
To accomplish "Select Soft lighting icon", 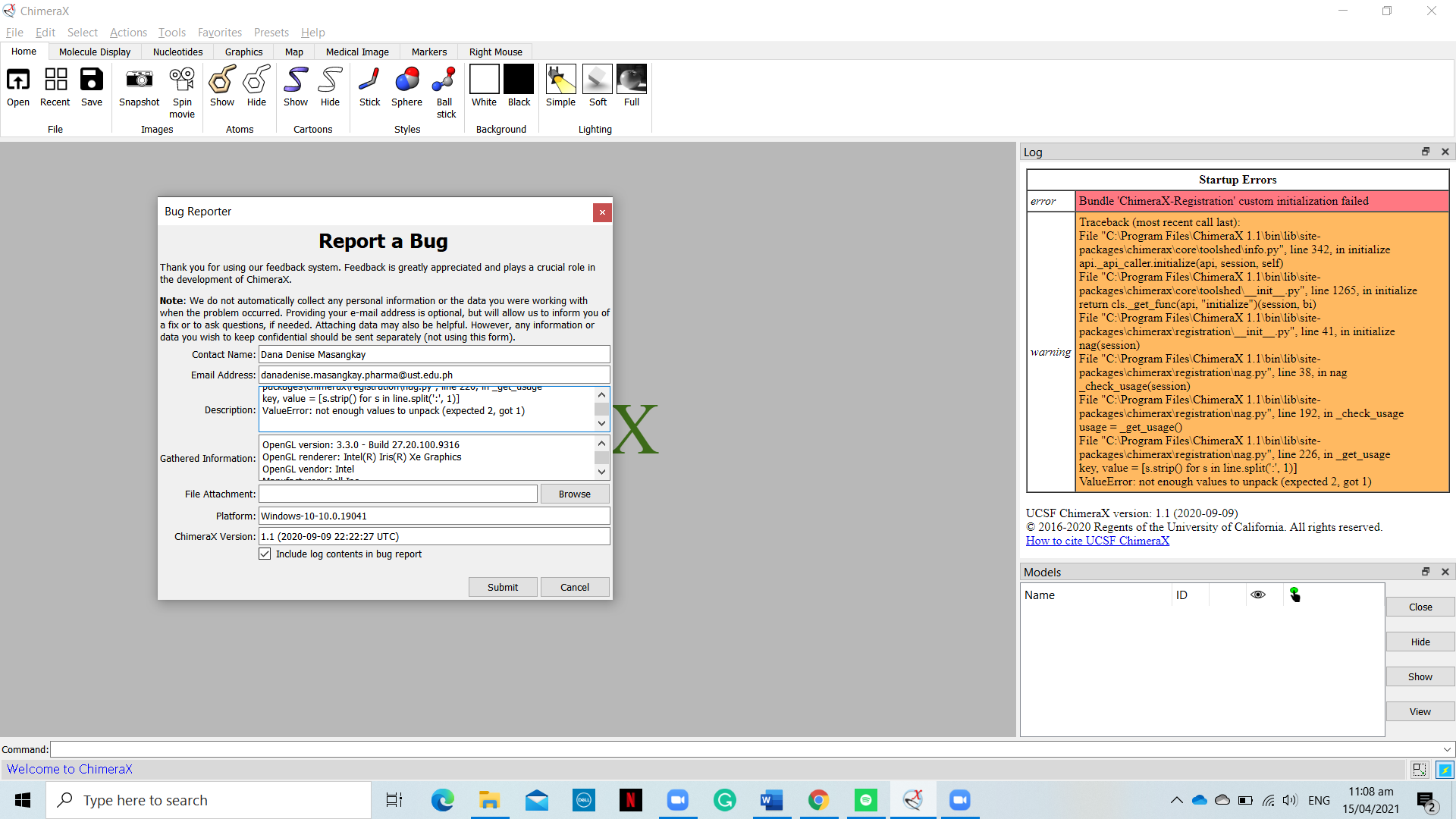I will click(x=598, y=80).
